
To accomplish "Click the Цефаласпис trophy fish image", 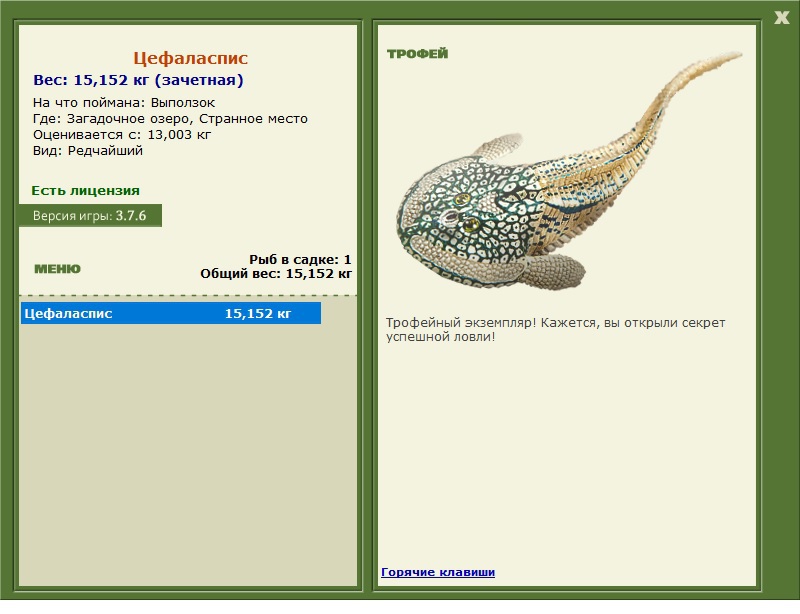I will [568, 171].
